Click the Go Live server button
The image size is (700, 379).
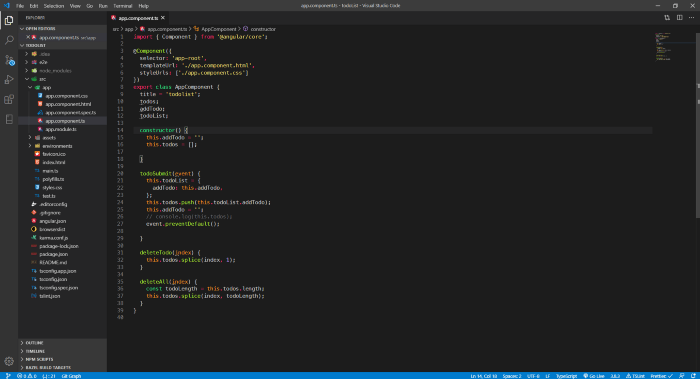point(594,376)
